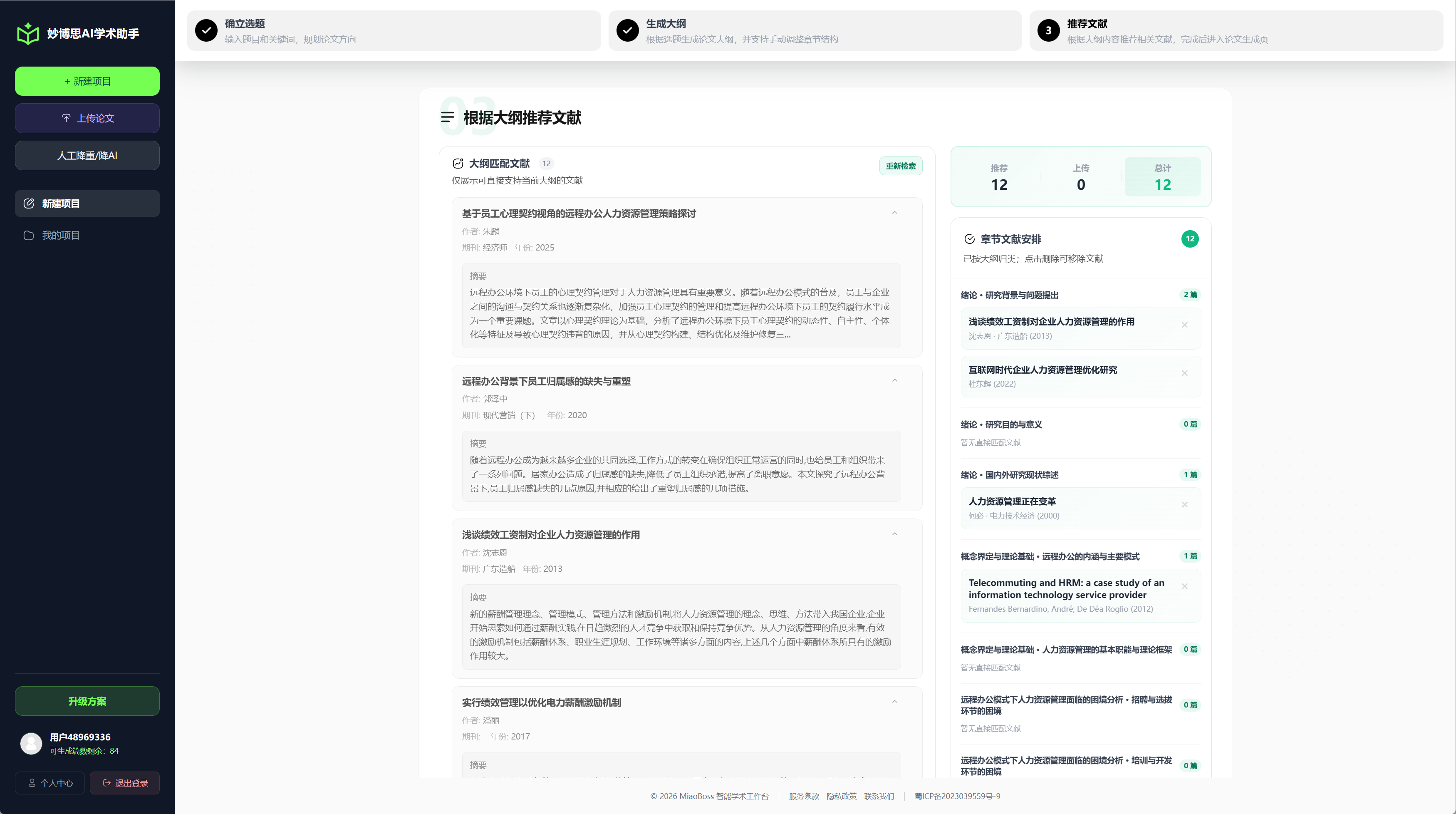Select 新建项目 in the sidebar menu
Viewport: 1456px width, 814px height.
point(87,203)
